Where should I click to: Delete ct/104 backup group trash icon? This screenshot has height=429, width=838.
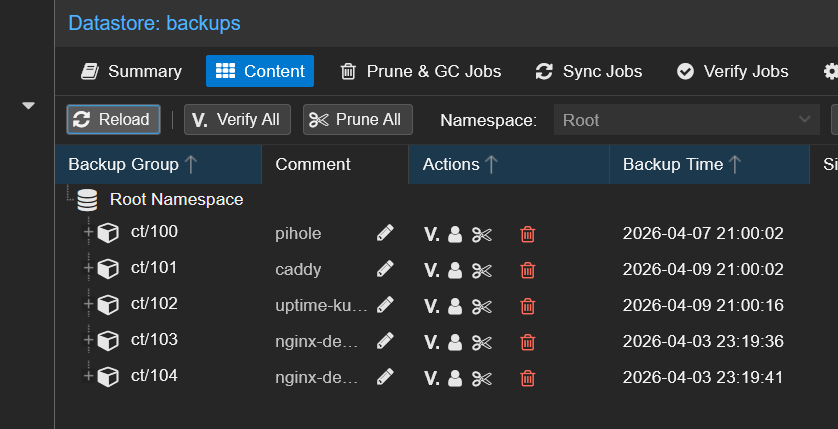coord(527,378)
